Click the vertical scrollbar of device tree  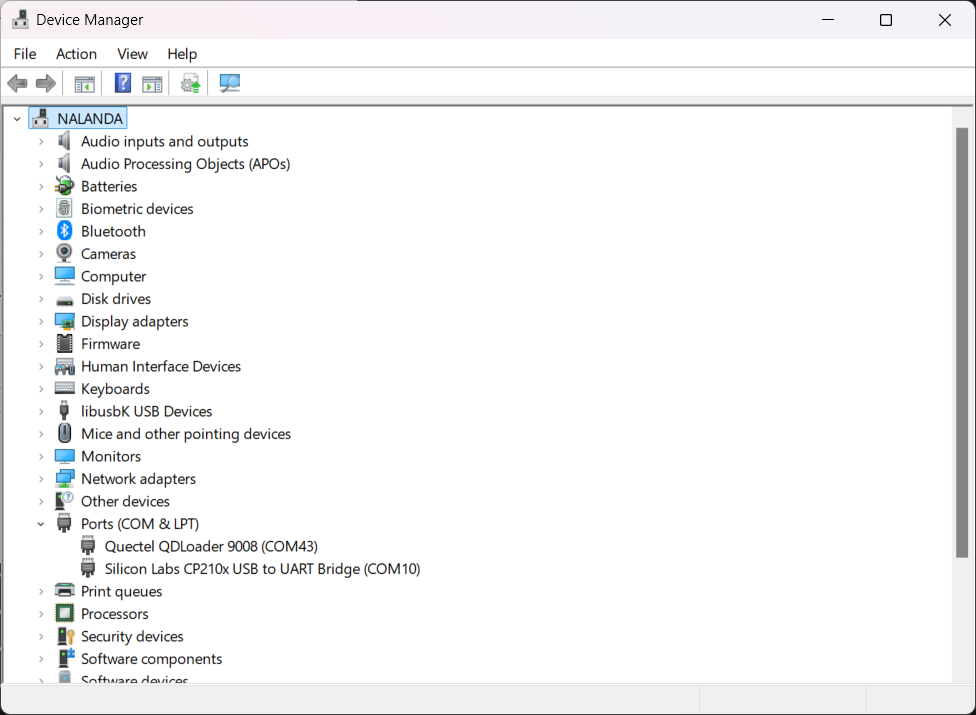click(962, 340)
